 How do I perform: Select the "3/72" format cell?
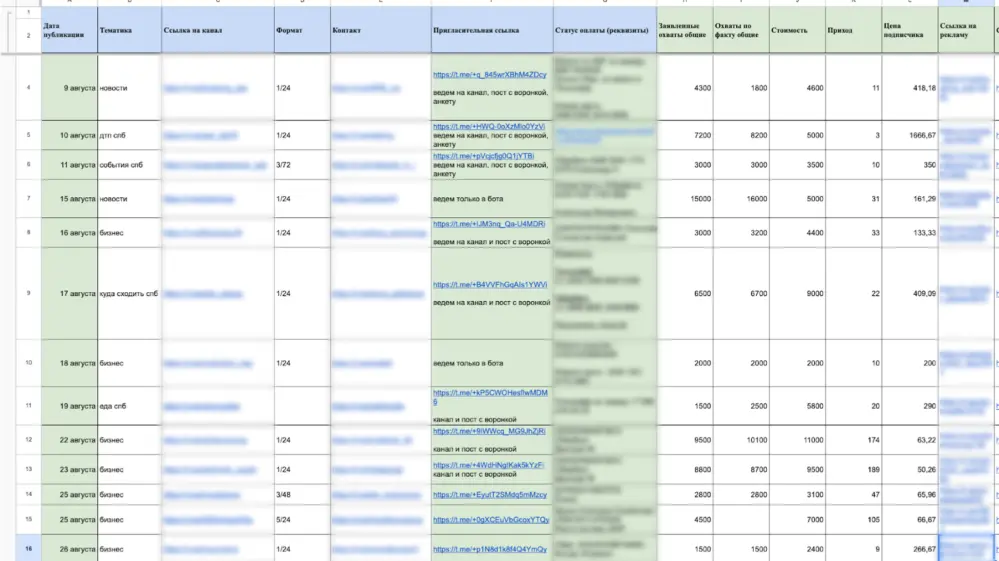pos(303,165)
